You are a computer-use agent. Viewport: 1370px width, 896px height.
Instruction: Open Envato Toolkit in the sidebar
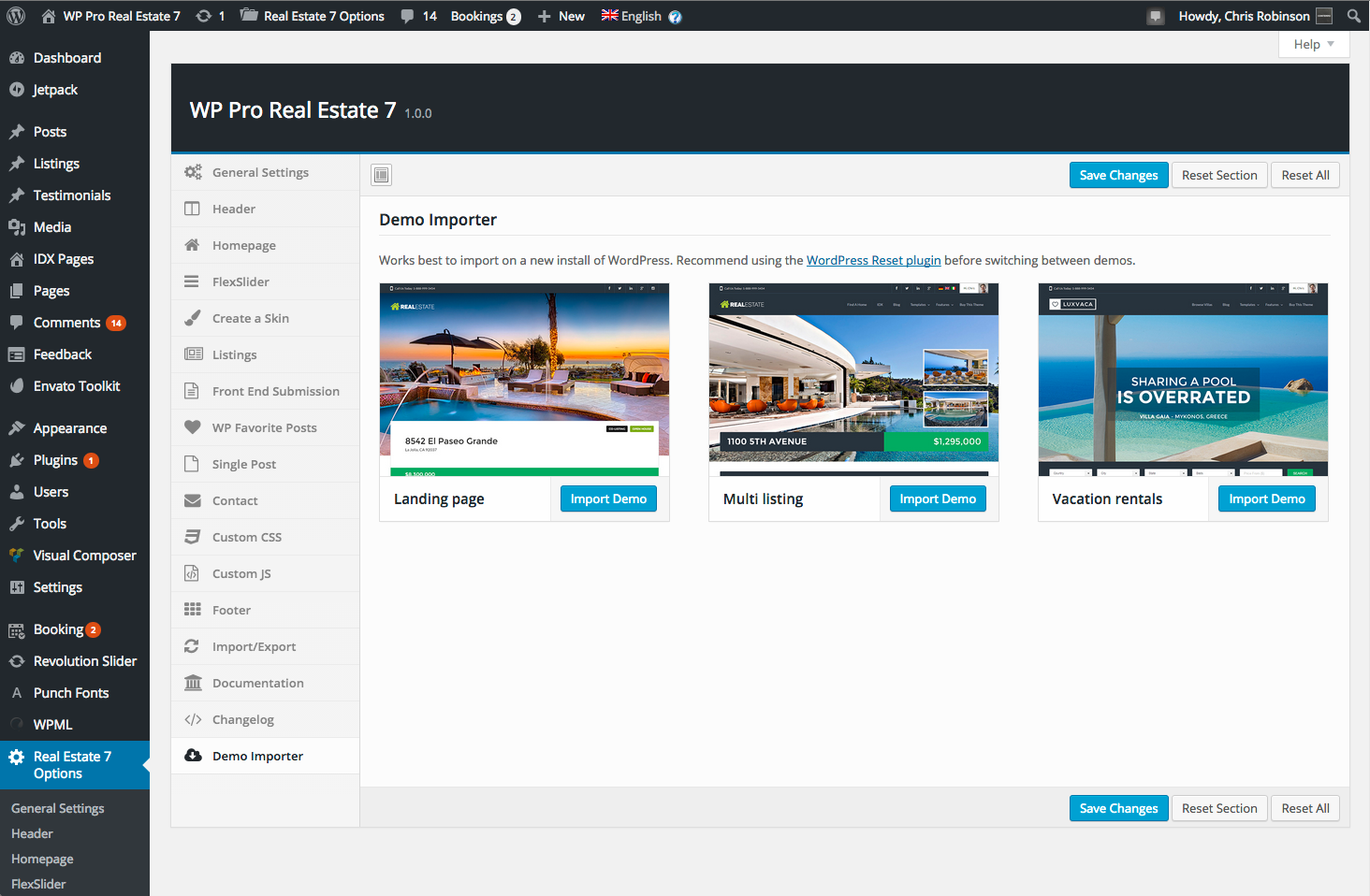[x=75, y=386]
